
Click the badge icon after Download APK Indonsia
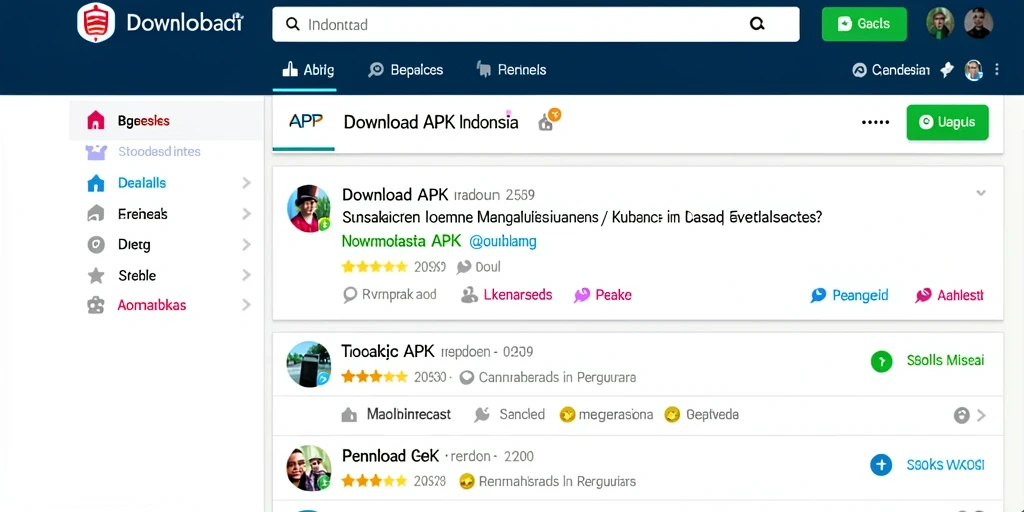[549, 120]
